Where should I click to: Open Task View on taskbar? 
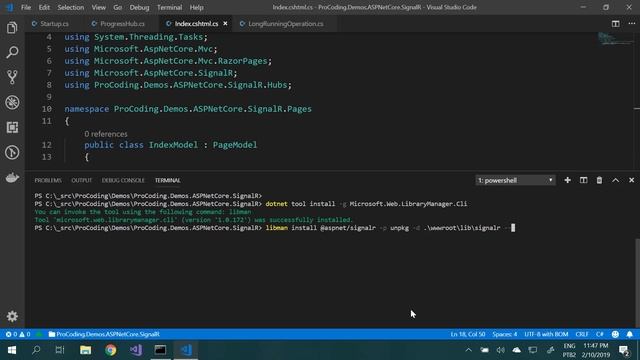pyautogui.click(x=60, y=350)
